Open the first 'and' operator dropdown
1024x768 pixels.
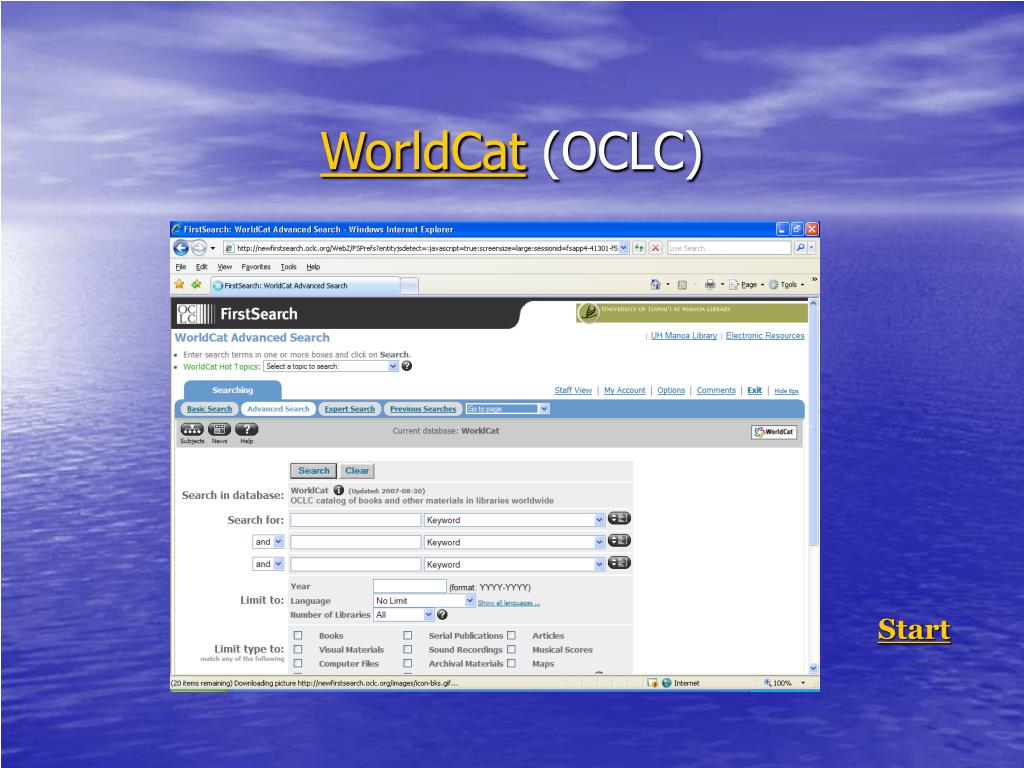[x=268, y=541]
